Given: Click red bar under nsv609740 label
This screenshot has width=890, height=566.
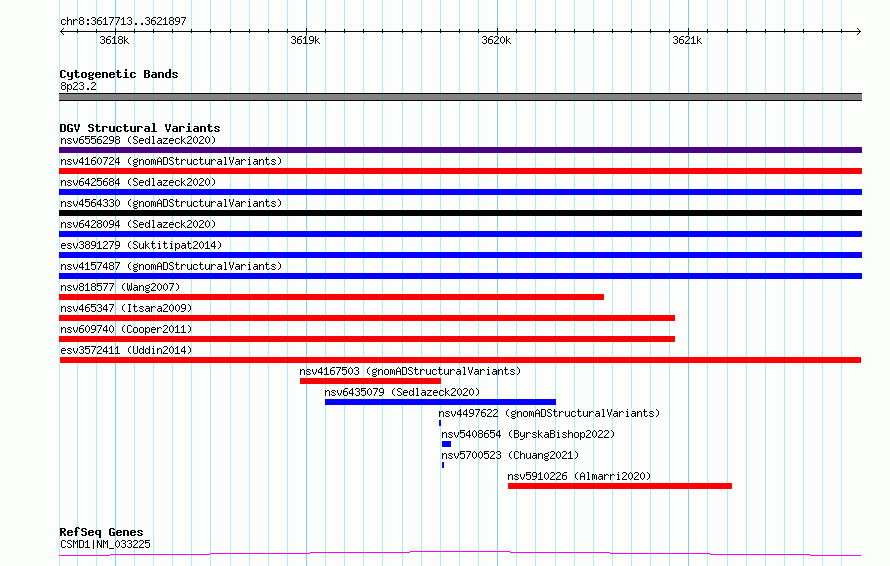Looking at the screenshot, I should [367, 339].
